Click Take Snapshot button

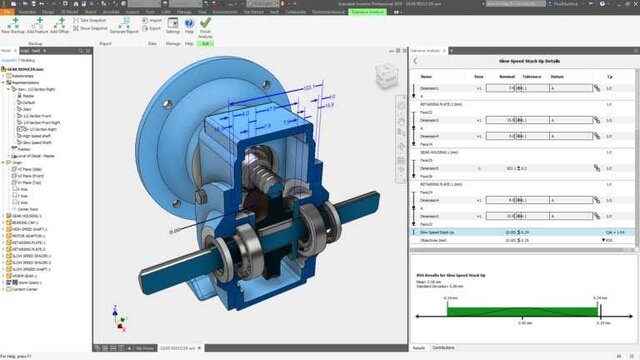[x=90, y=20]
